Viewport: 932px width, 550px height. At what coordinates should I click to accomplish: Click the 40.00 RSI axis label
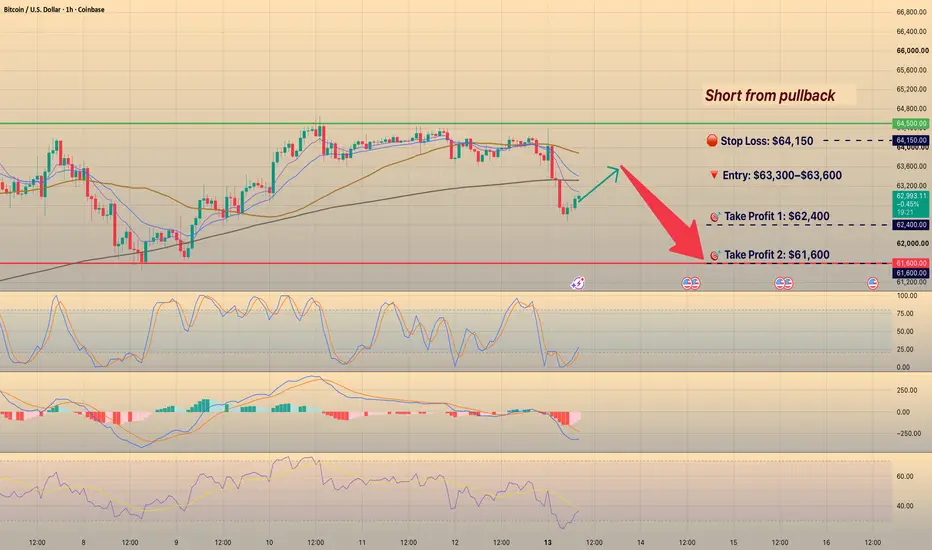[905, 506]
